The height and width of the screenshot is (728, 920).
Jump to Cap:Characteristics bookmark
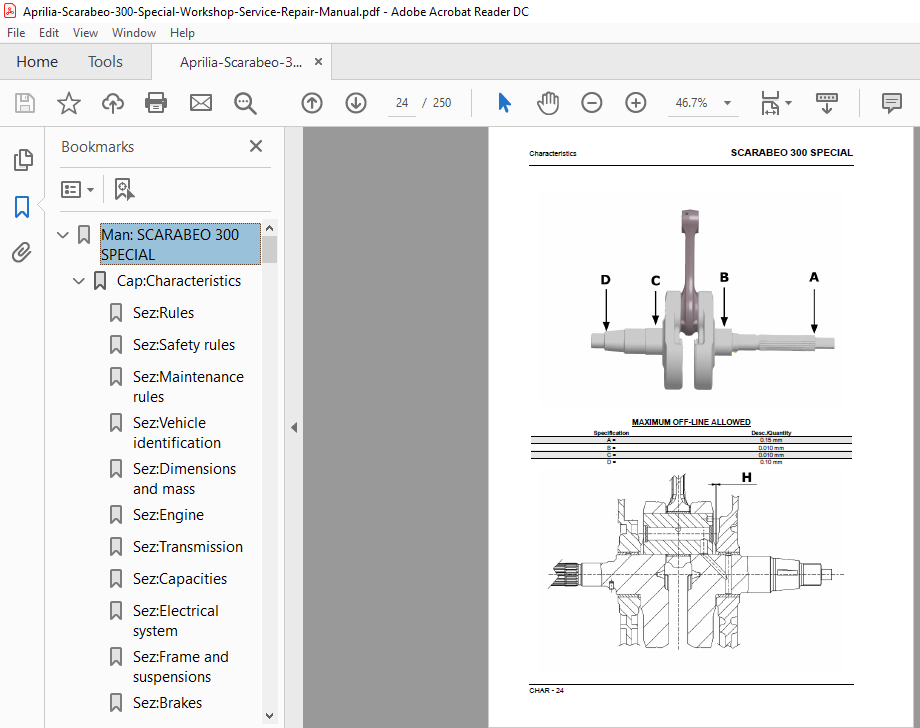178,281
